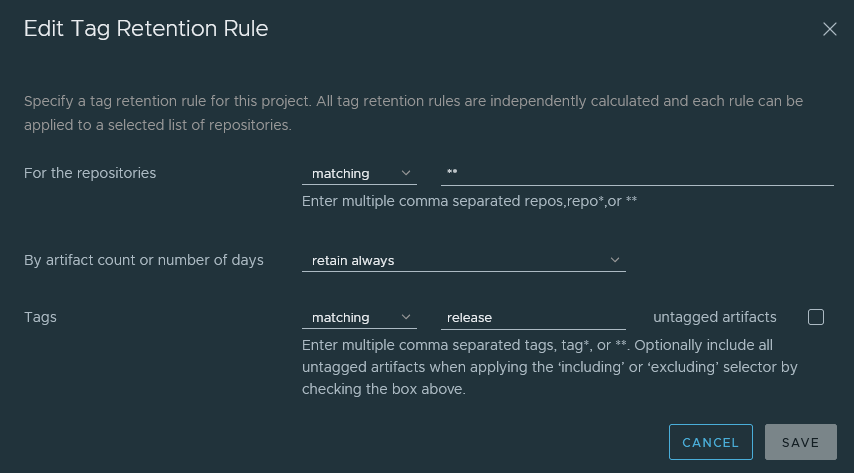Image resolution: width=854 pixels, height=473 pixels.
Task: Click the SAVE button
Action: (x=800, y=442)
